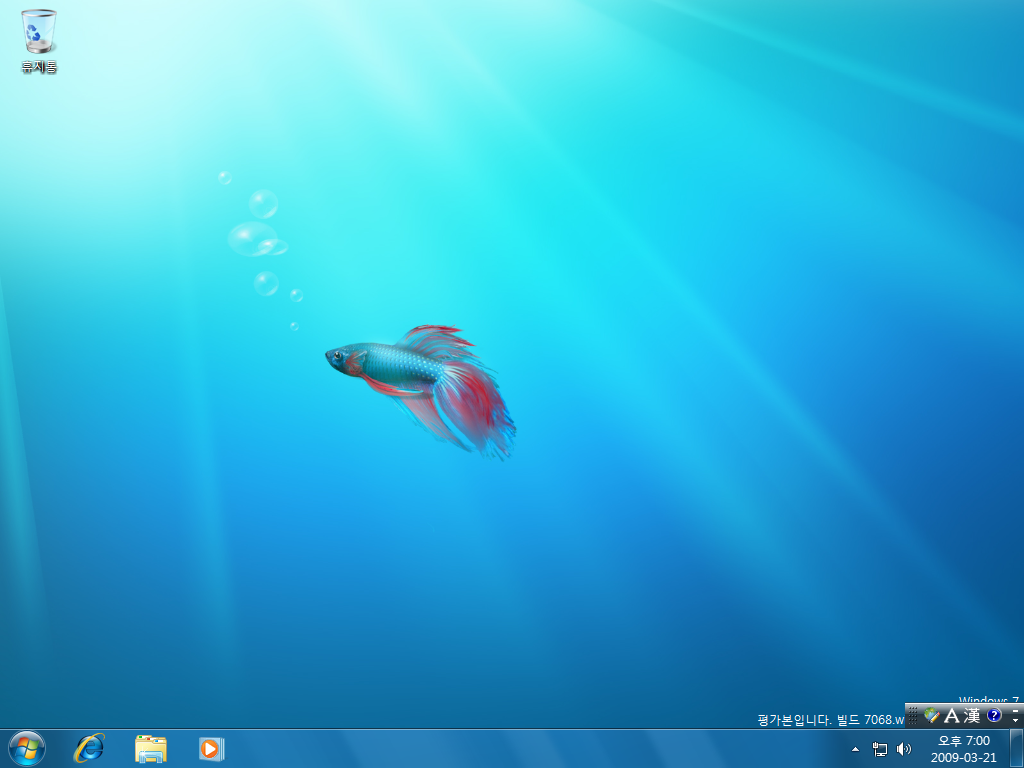
Task: Click the IME globe-and-pencil icon
Action: click(x=931, y=715)
